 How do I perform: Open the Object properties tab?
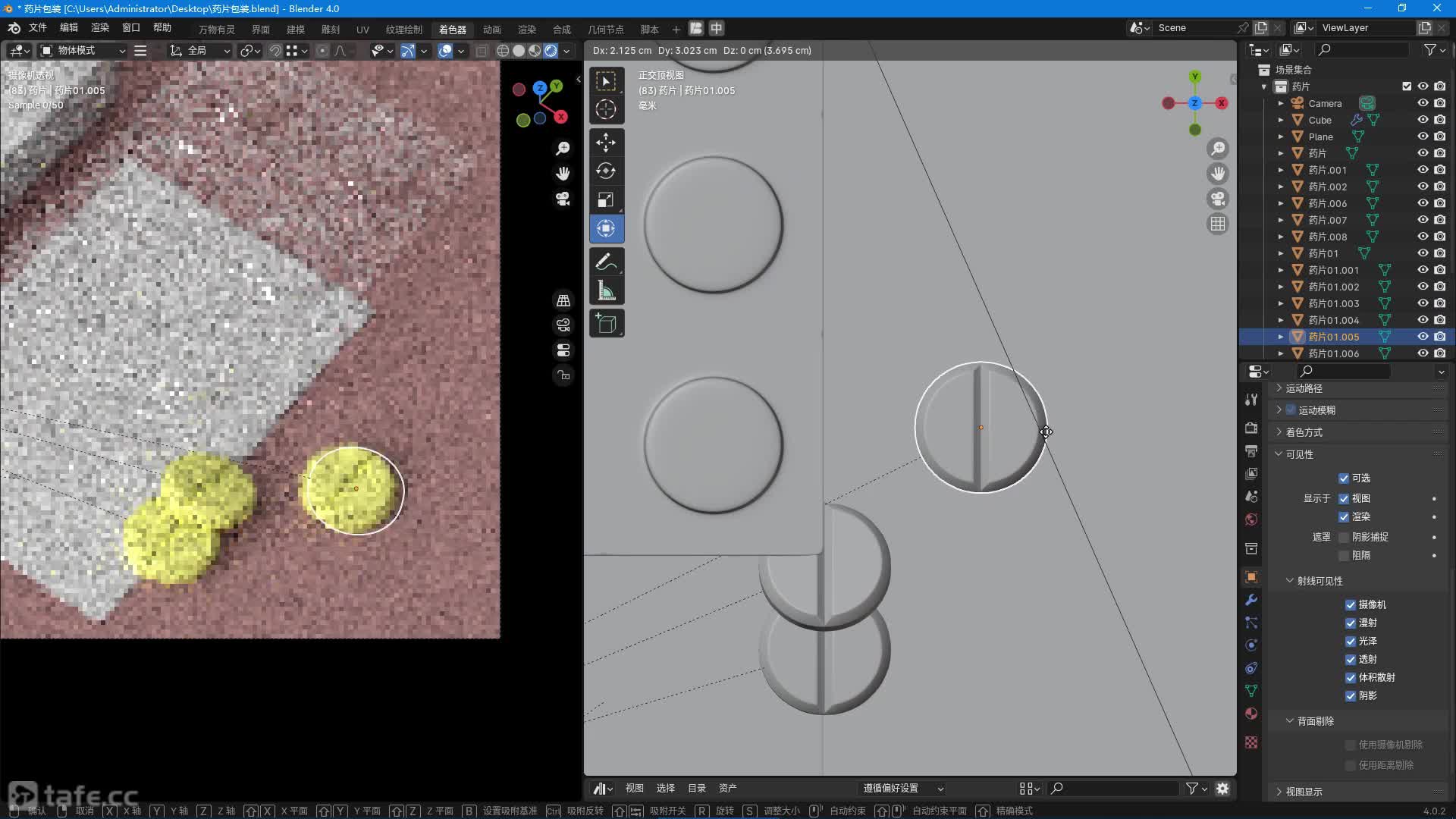[x=1251, y=577]
